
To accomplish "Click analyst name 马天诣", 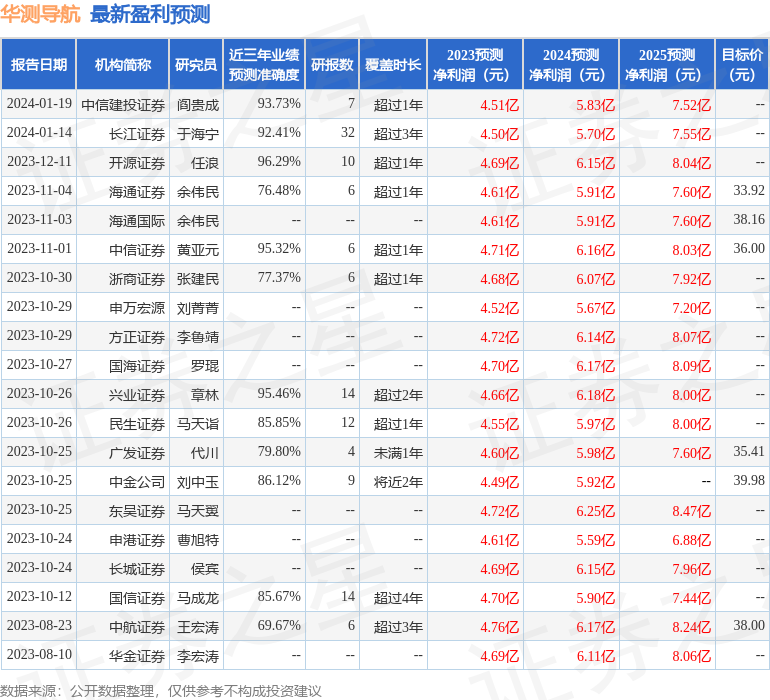I will click(x=198, y=423).
